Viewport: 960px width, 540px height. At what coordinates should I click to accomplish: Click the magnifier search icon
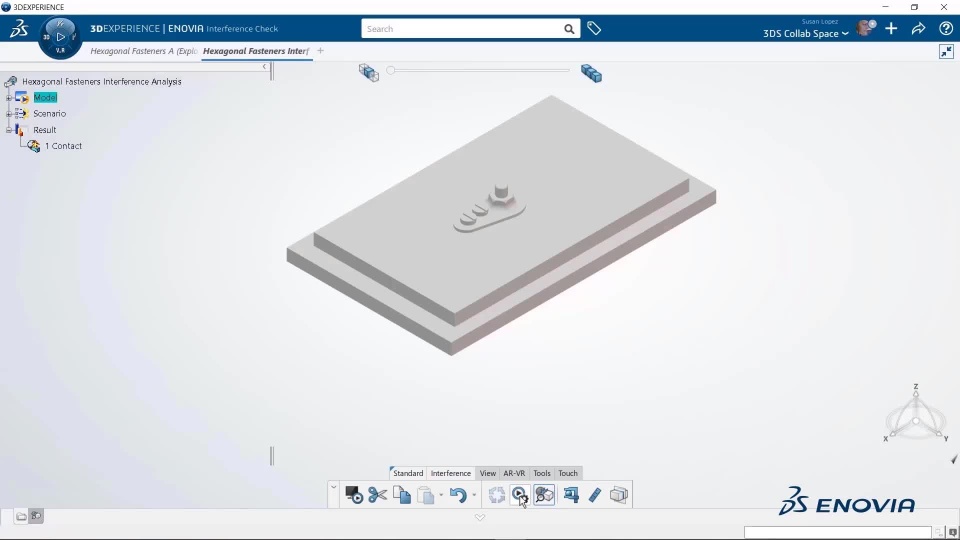point(569,29)
